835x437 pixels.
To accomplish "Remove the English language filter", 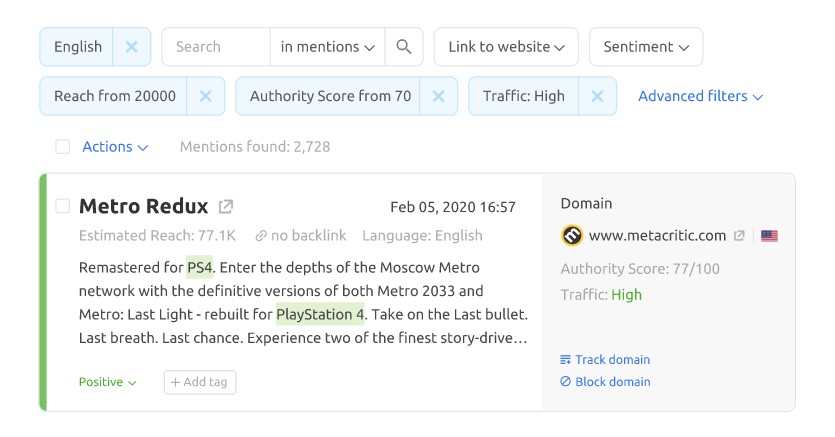I will click(132, 47).
